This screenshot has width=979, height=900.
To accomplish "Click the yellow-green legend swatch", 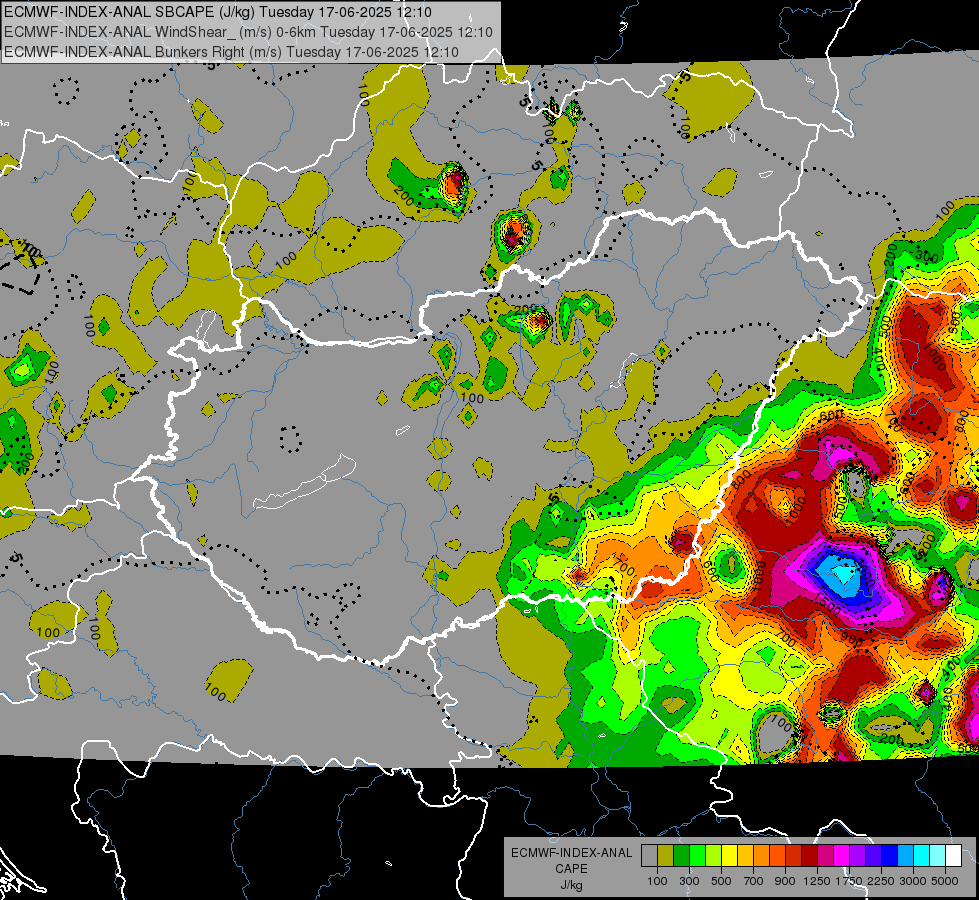I will [714, 855].
